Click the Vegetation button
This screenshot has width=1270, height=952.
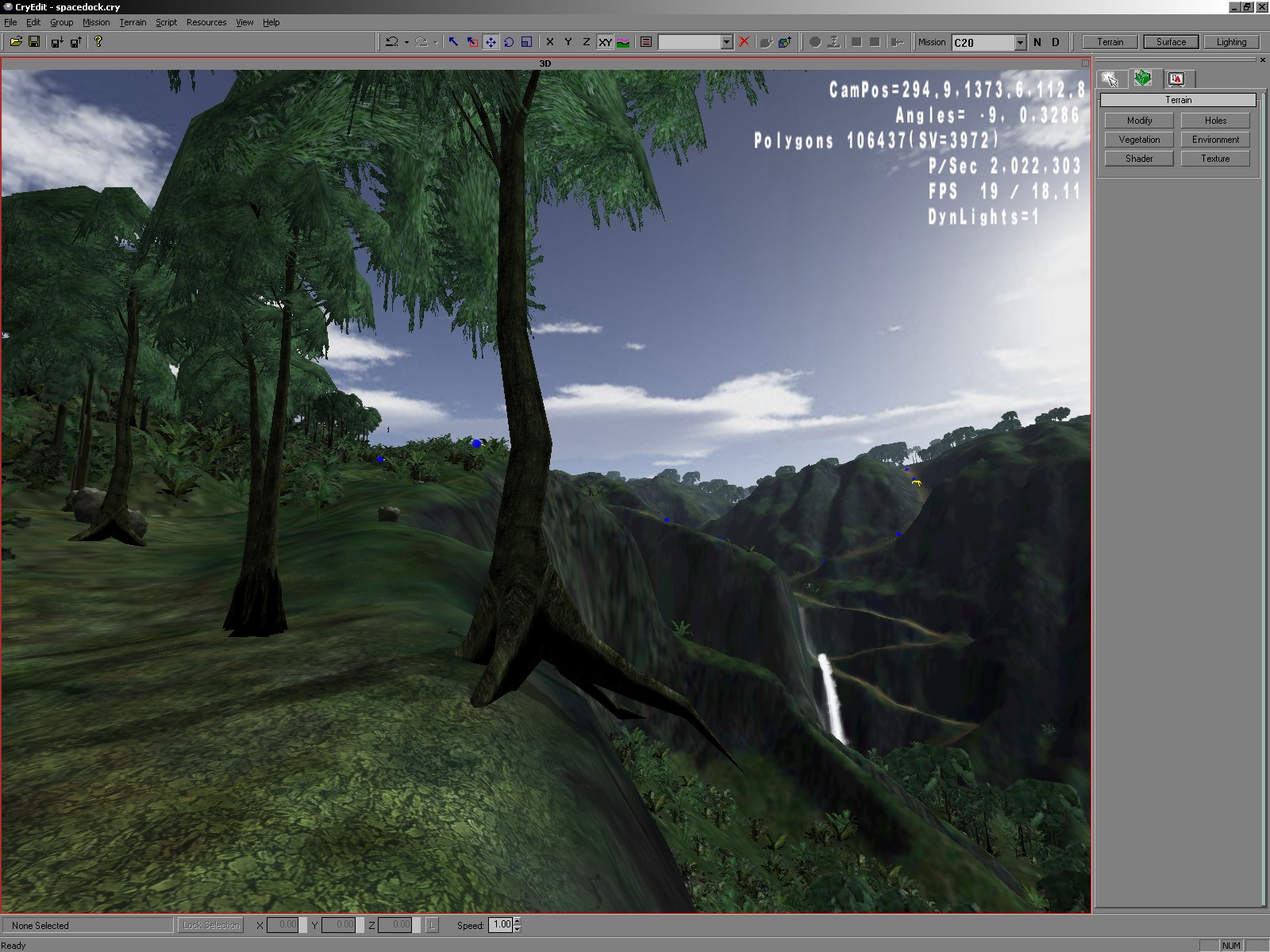[1139, 140]
